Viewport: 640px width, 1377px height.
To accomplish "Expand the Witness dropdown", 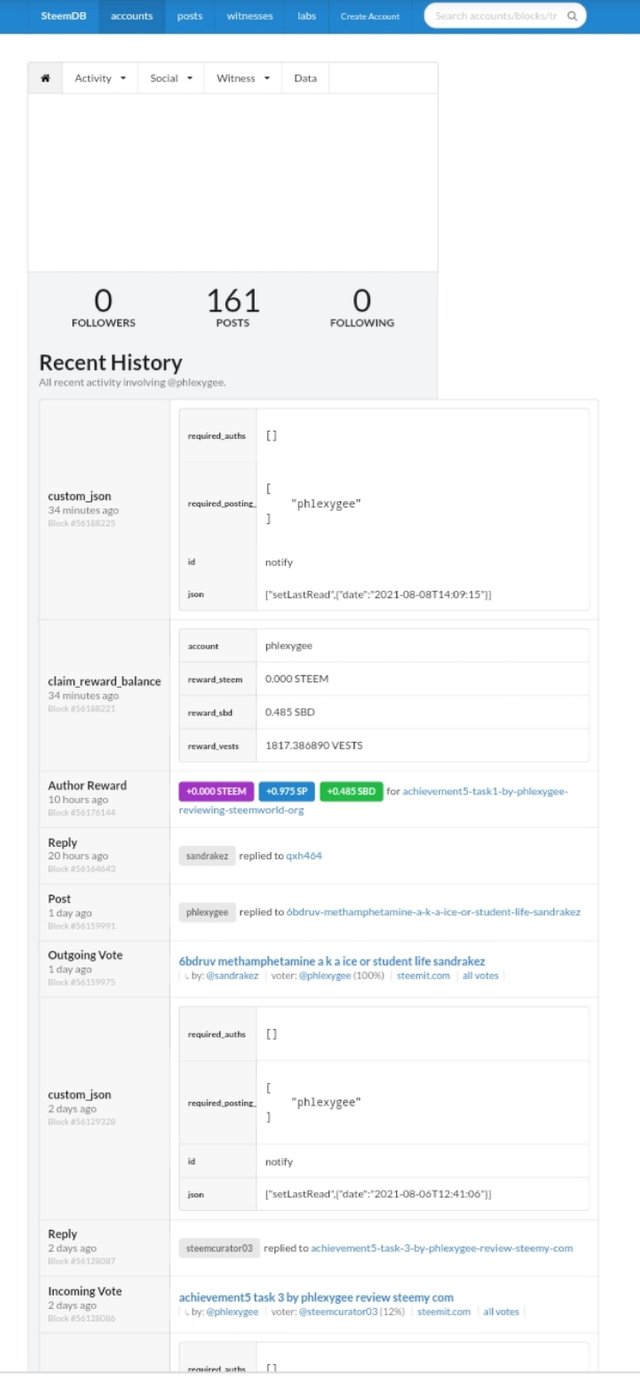I will (243, 78).
